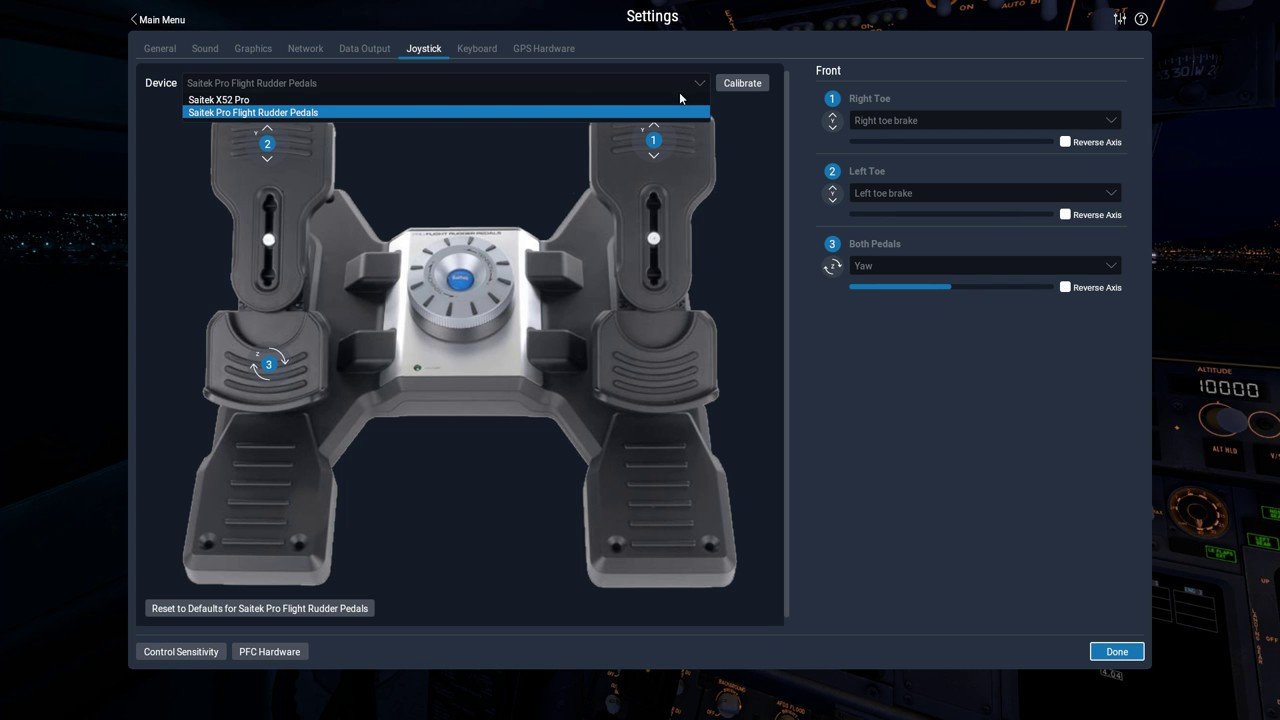Click the Done button
Viewport: 1280px width, 720px height.
coord(1117,652)
